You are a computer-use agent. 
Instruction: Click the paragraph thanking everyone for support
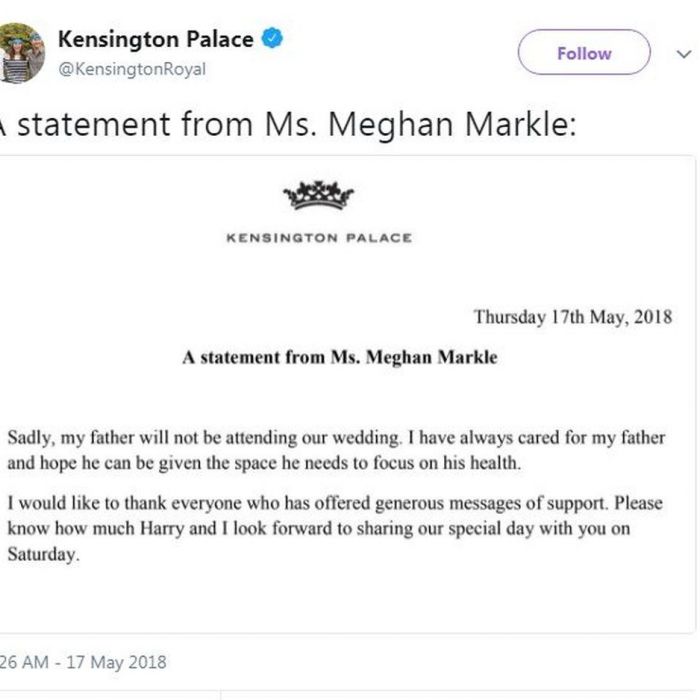[x=335, y=529]
